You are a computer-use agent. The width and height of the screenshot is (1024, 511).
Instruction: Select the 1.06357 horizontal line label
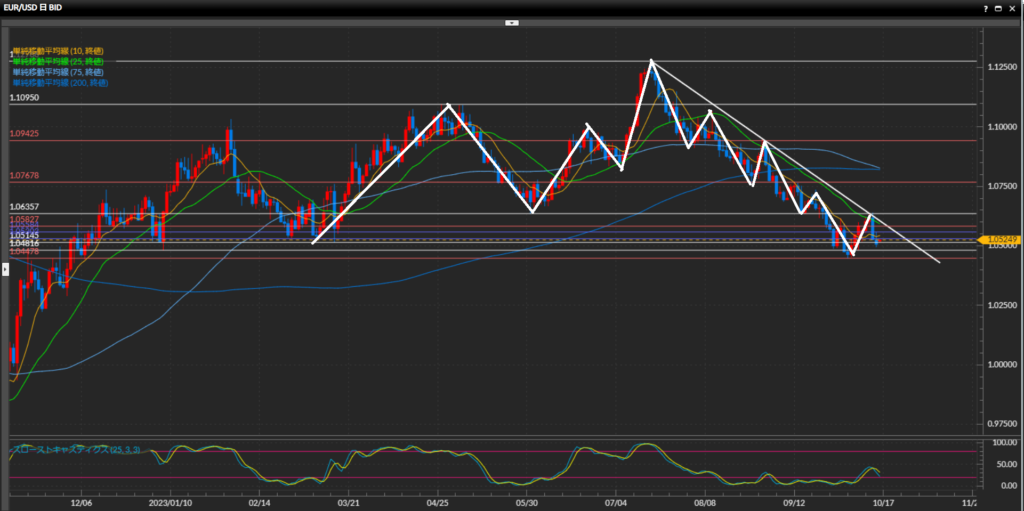[x=24, y=207]
